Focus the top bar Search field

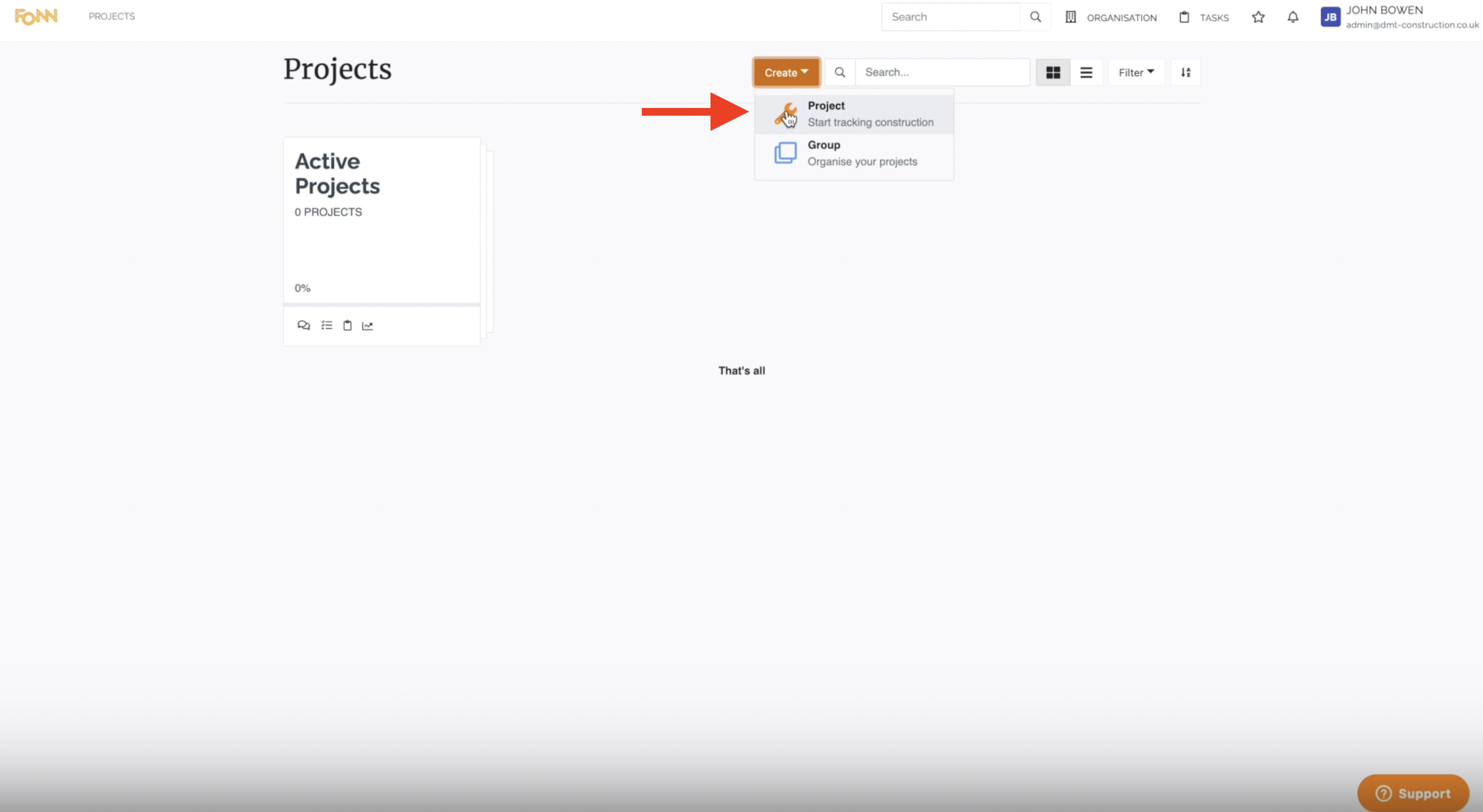pos(951,17)
